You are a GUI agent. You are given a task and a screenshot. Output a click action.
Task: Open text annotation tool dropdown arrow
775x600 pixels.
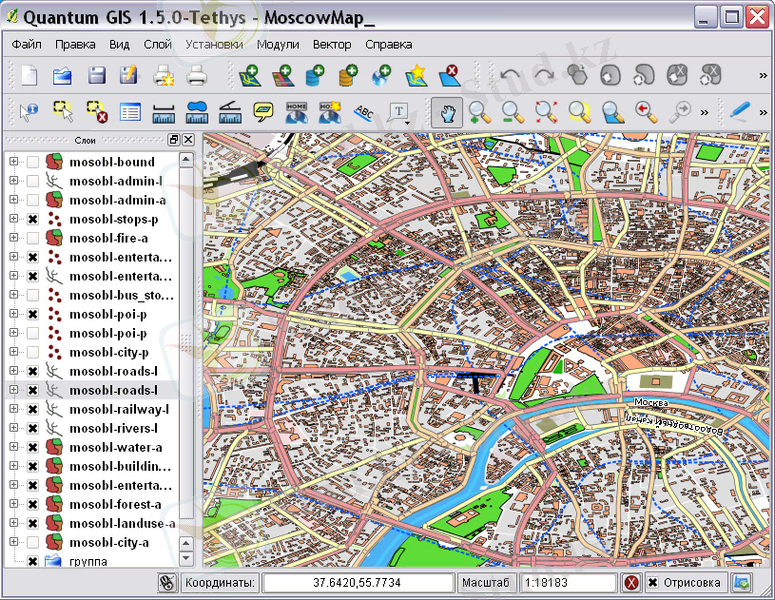click(407, 123)
